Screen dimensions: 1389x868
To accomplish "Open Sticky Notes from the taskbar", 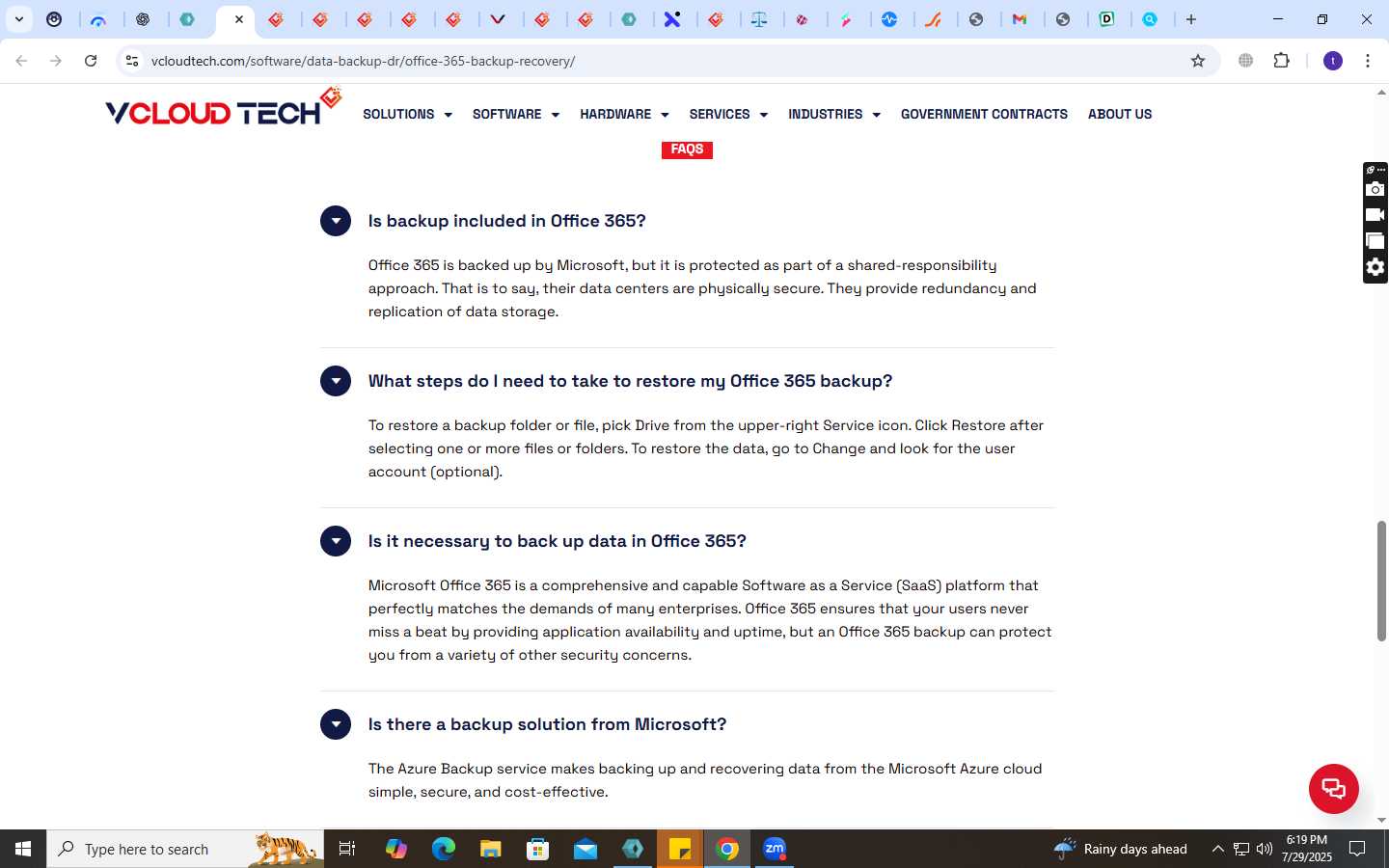I will tap(680, 849).
